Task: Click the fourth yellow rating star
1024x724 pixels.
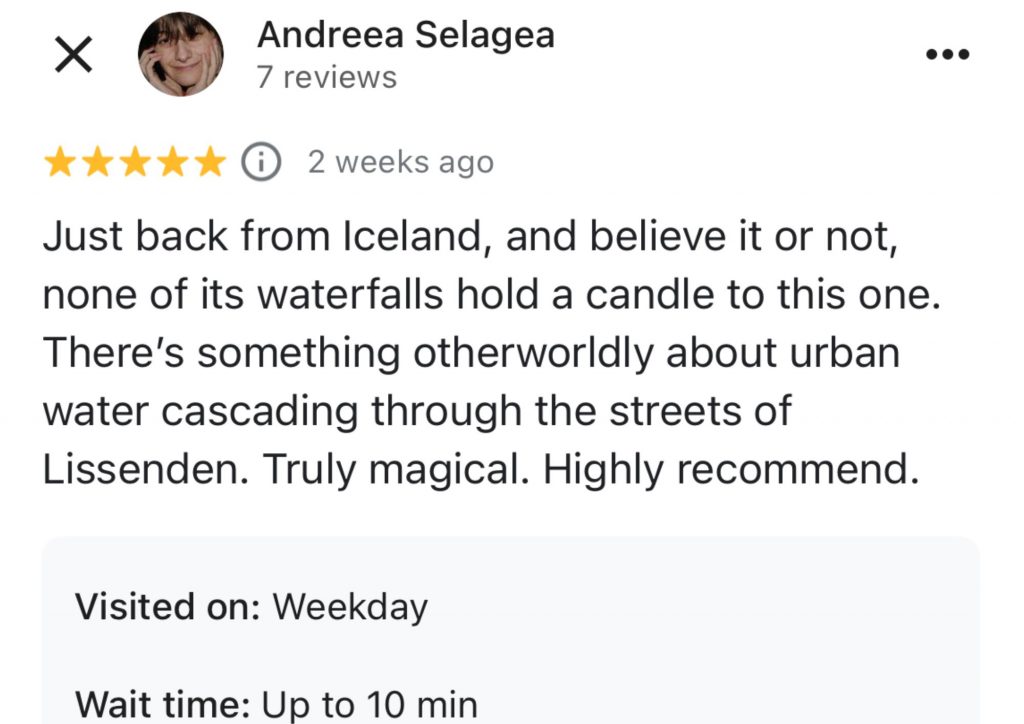Action: pyautogui.click(x=172, y=161)
